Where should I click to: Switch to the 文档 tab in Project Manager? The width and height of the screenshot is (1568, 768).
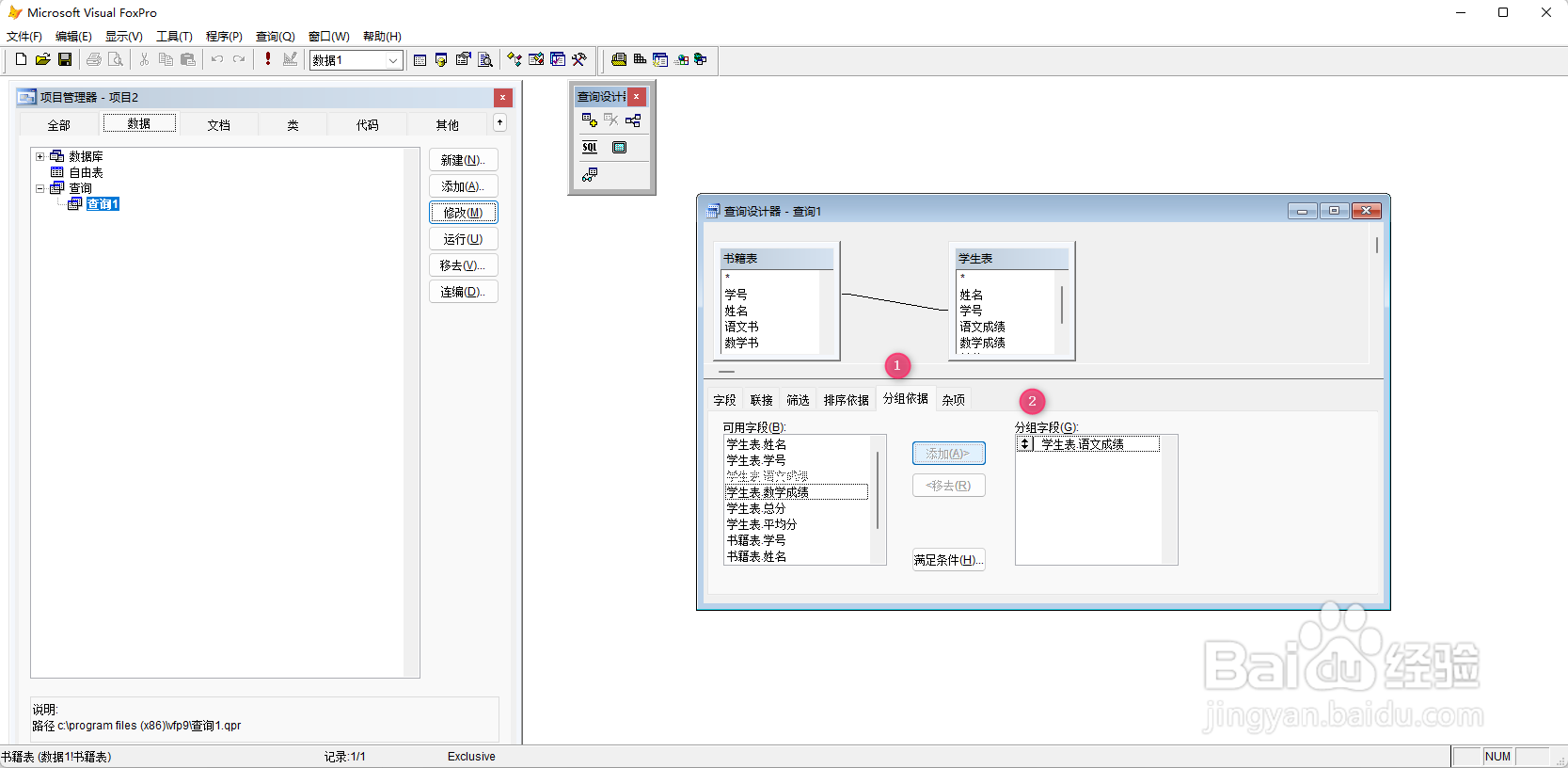coord(219,125)
